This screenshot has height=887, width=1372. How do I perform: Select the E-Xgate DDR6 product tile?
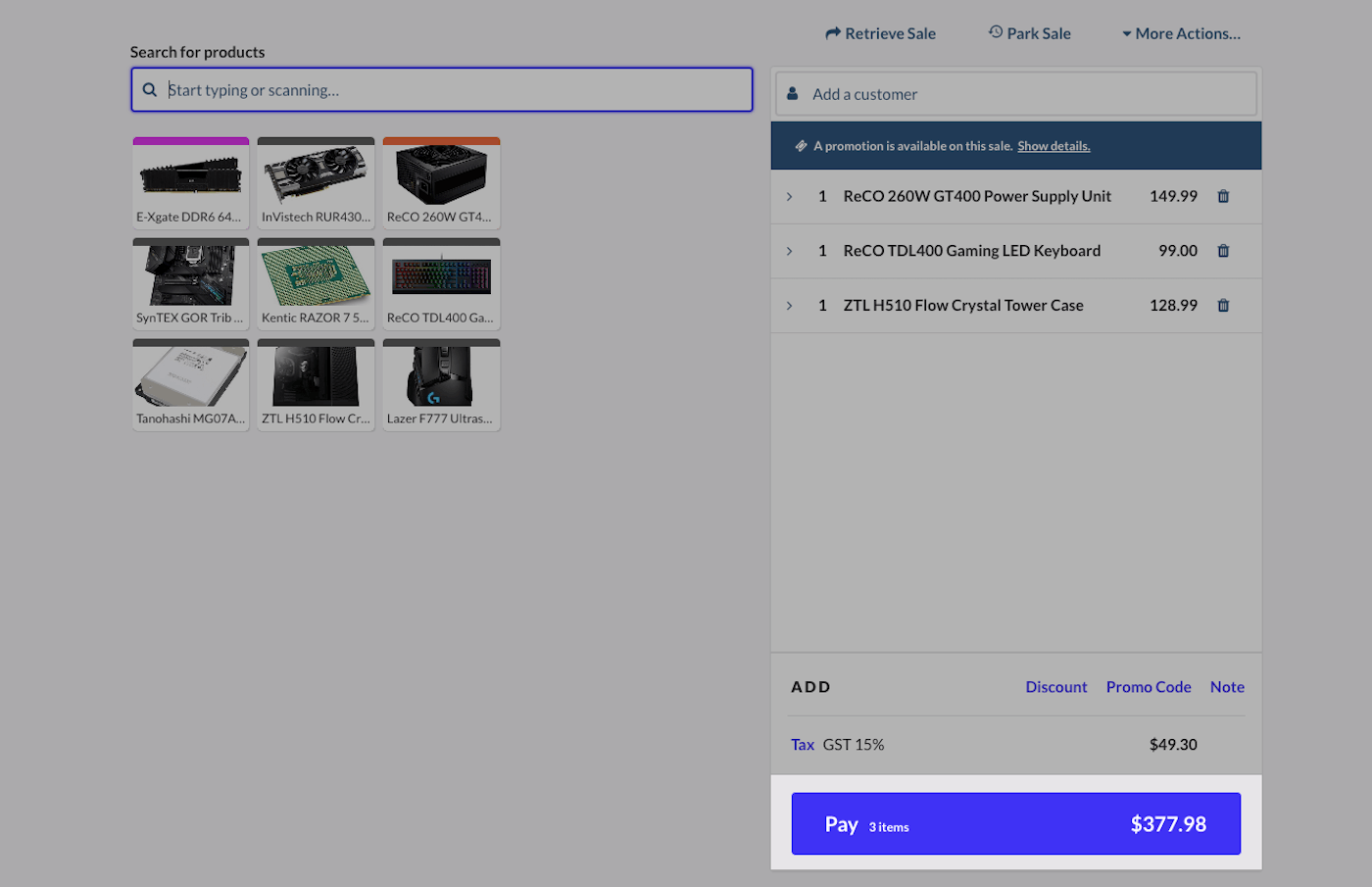pos(191,183)
